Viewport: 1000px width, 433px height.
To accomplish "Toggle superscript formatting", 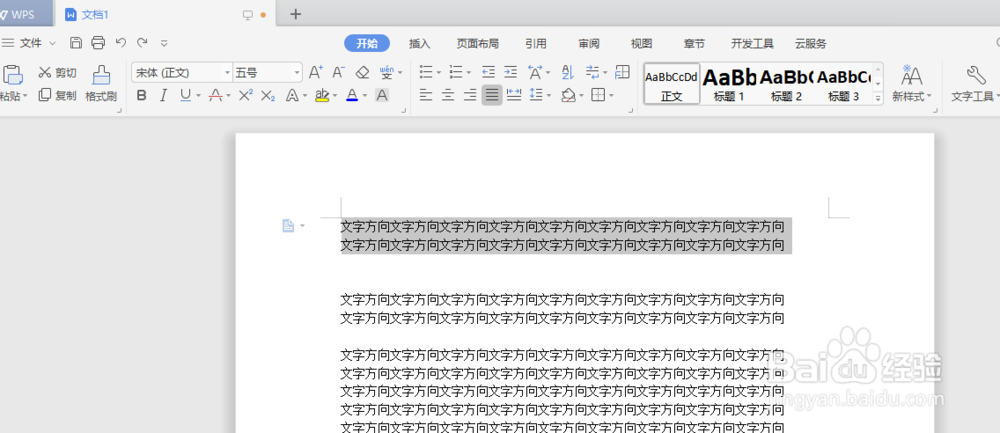I will [246, 96].
